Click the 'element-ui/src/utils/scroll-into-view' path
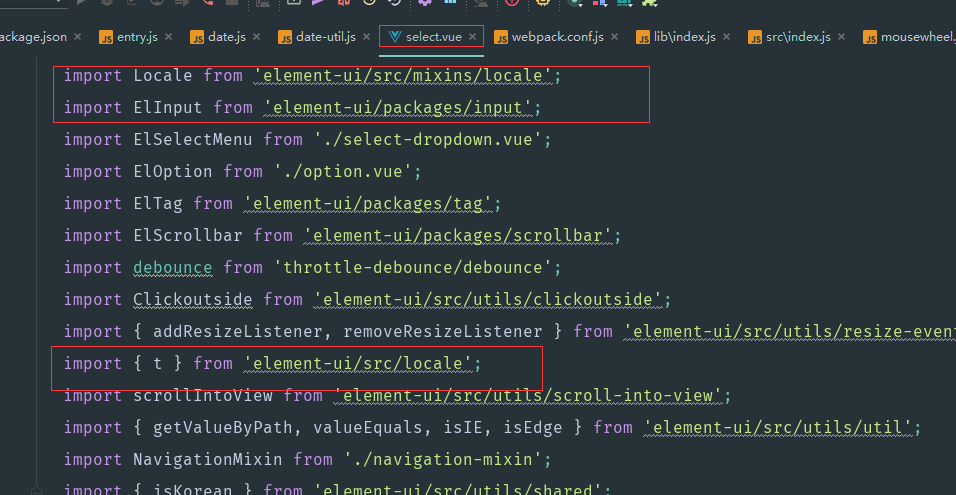This screenshot has width=956, height=495. click(528, 396)
